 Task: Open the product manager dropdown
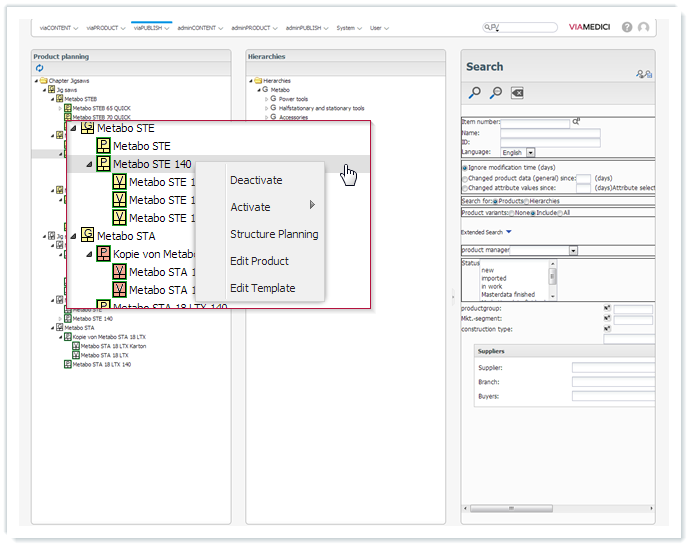[573, 250]
